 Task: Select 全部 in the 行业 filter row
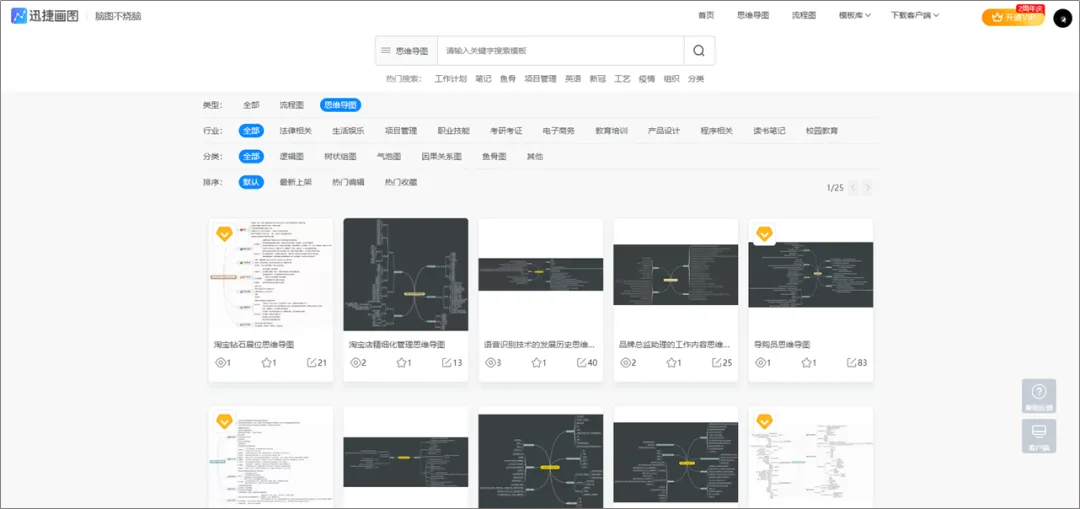click(251, 130)
